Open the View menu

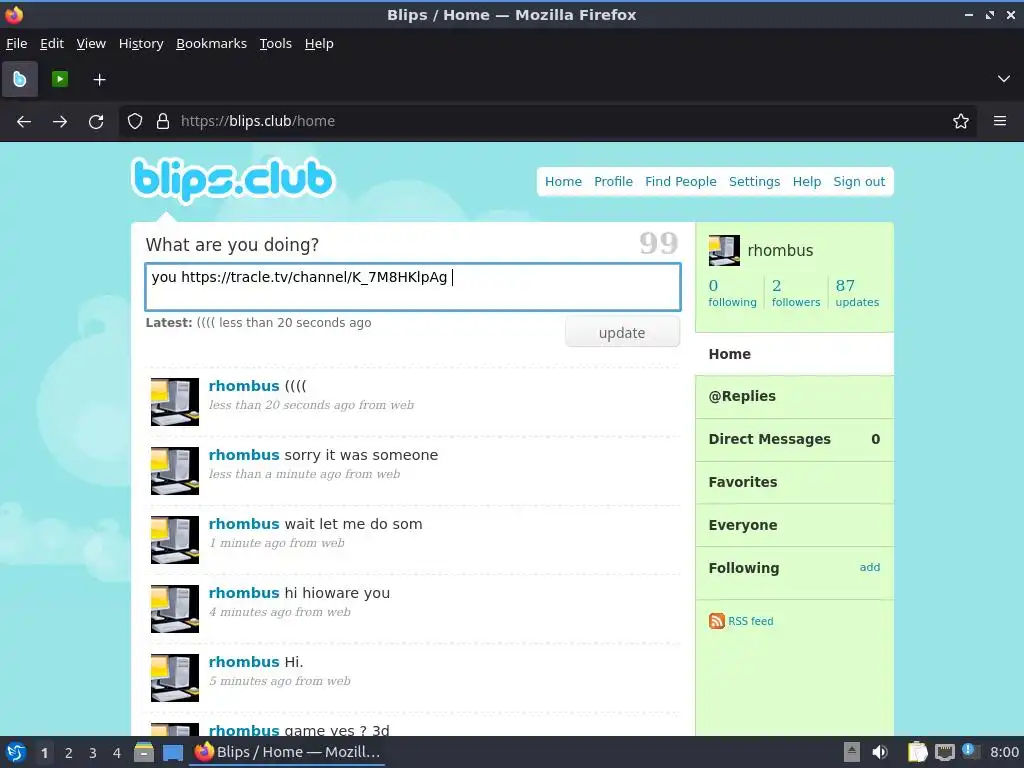[x=91, y=44]
